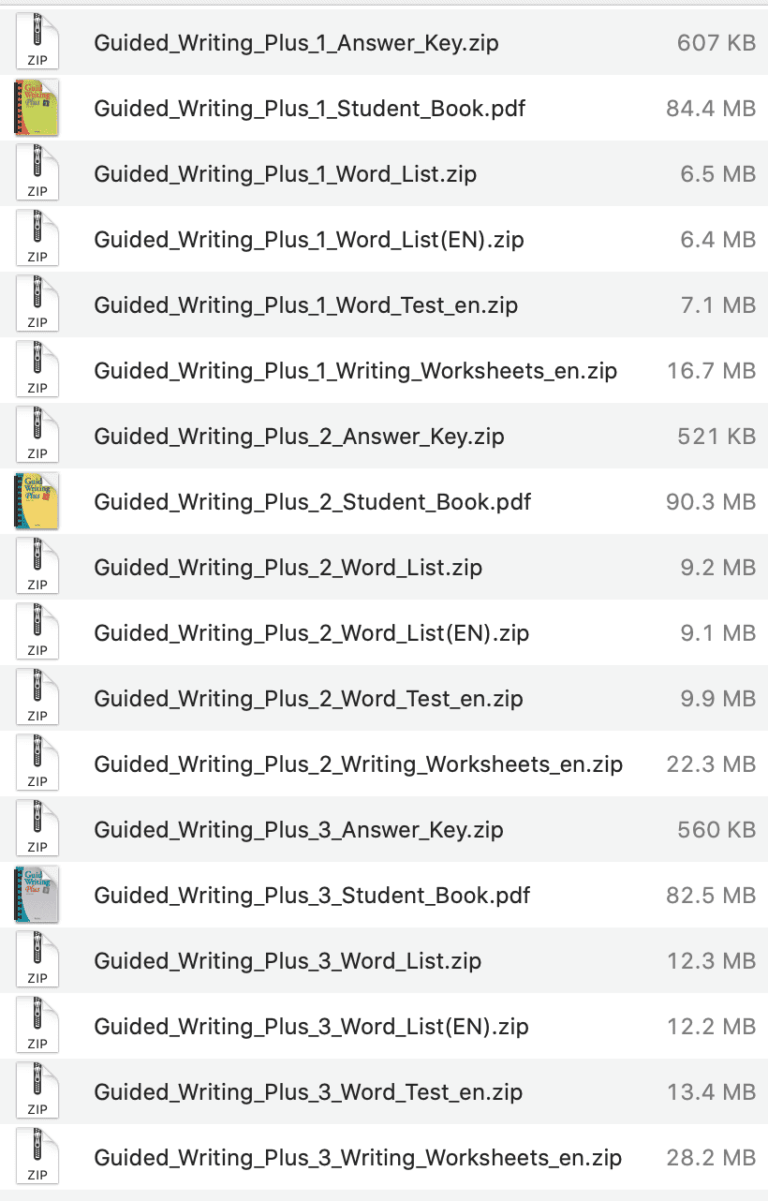Click the ZIP icon beside Guided_Writing_Plus_2_Answer_Key

click(36, 435)
